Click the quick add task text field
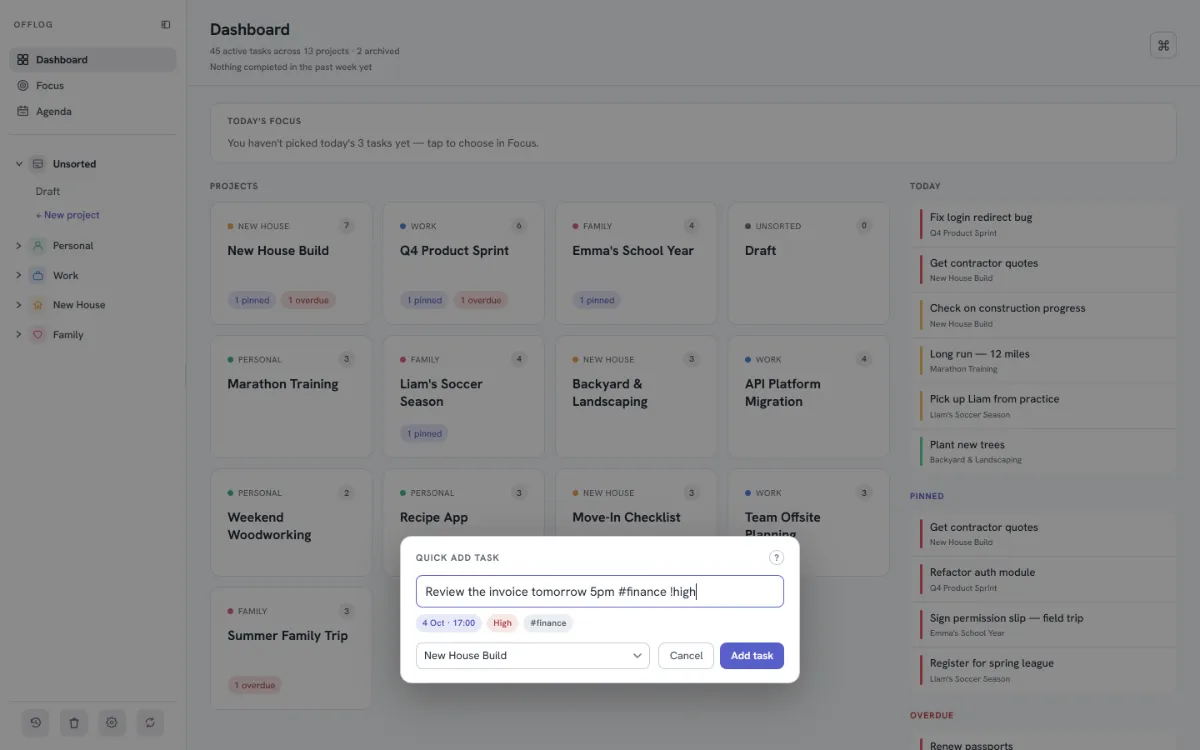The image size is (1200, 750). (600, 591)
